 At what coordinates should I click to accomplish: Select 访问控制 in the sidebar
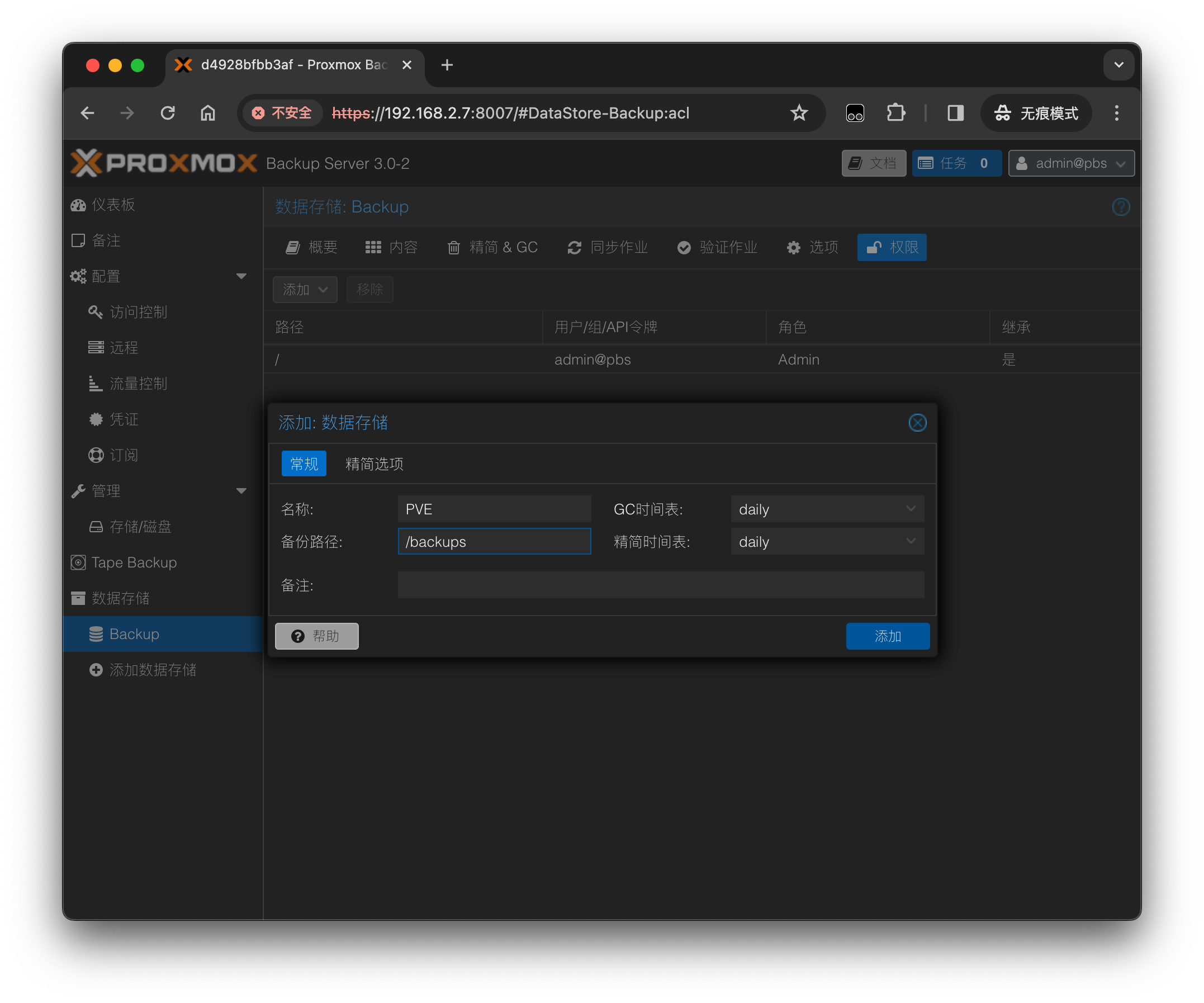click(x=139, y=311)
